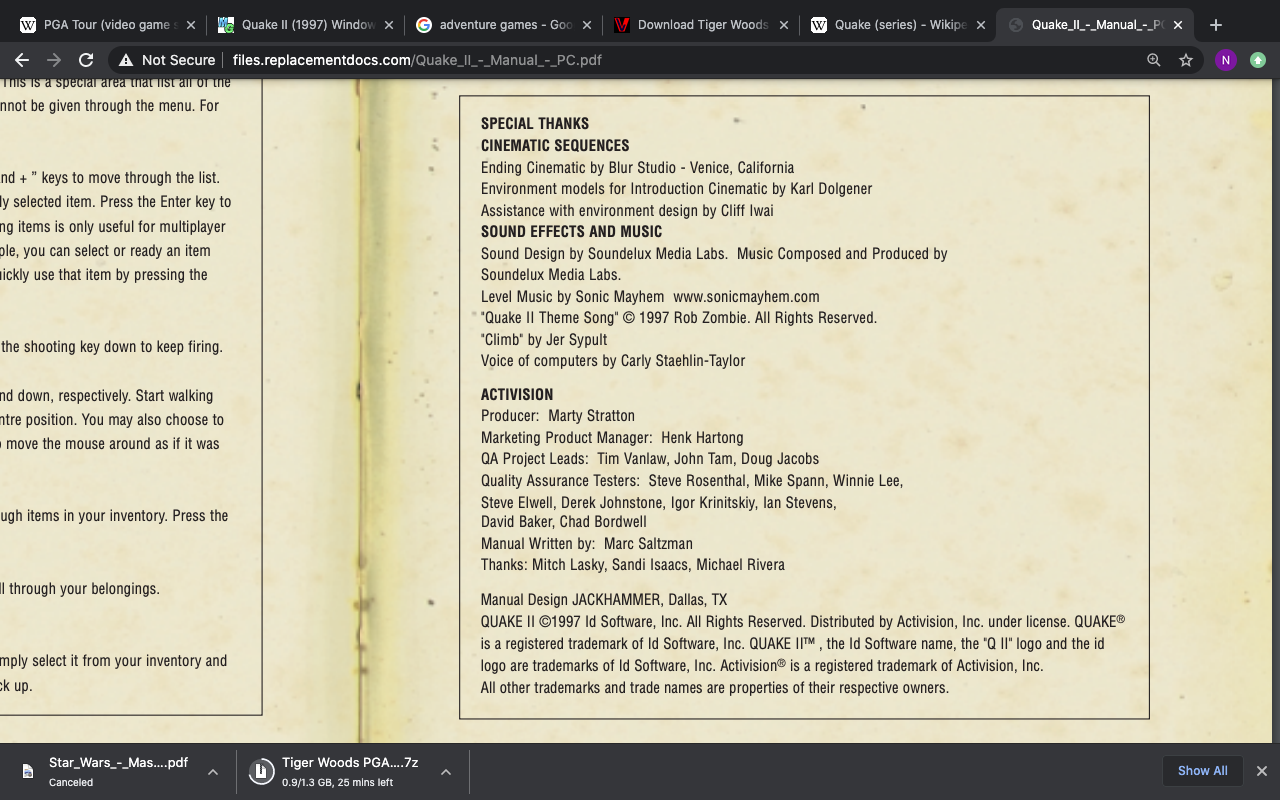Expand options for Tiger Woods PGA download

pyautogui.click(x=446, y=772)
